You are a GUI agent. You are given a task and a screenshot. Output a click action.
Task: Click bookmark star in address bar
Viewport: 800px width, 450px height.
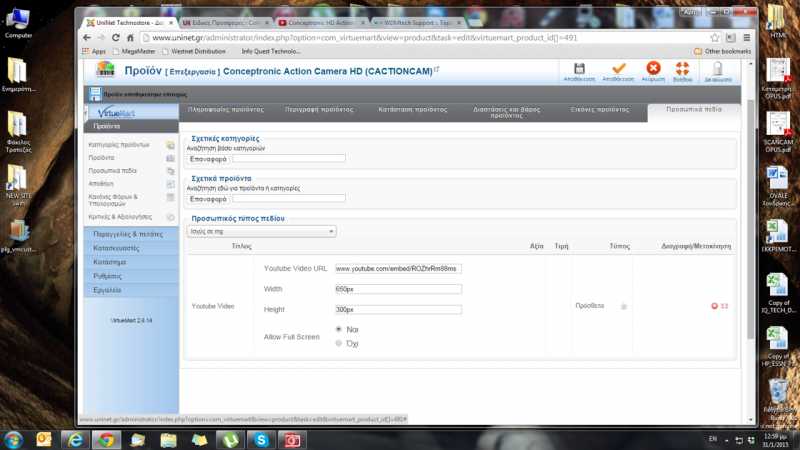(x=715, y=38)
